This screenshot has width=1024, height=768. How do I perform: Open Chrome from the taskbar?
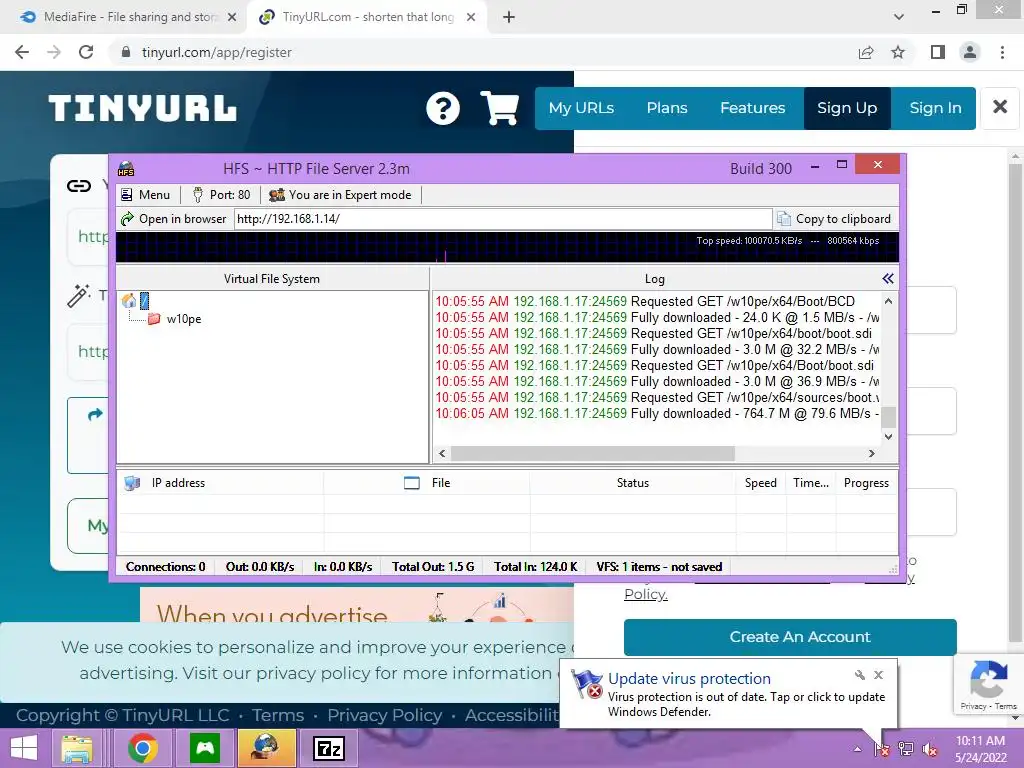tap(143, 748)
